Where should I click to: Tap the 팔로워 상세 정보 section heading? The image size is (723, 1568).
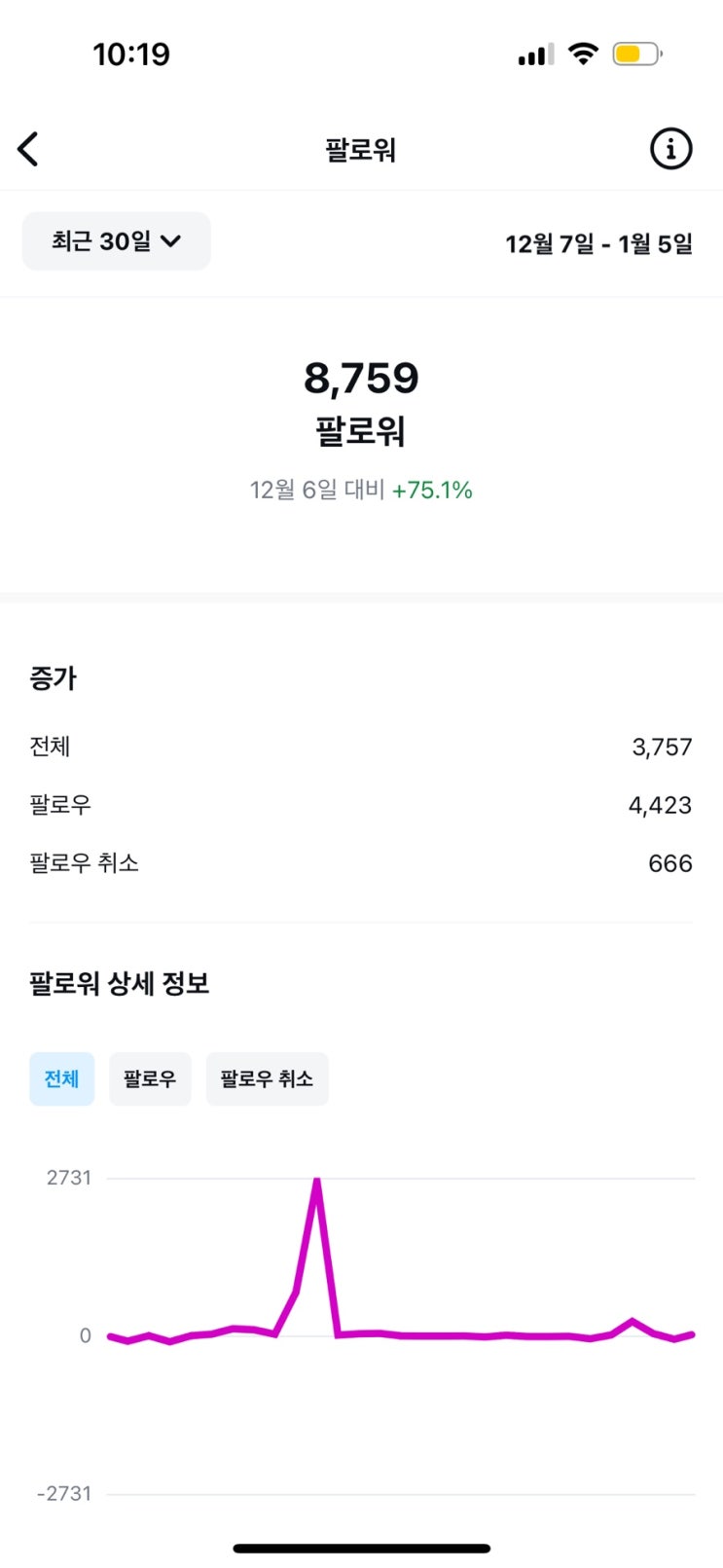[120, 983]
